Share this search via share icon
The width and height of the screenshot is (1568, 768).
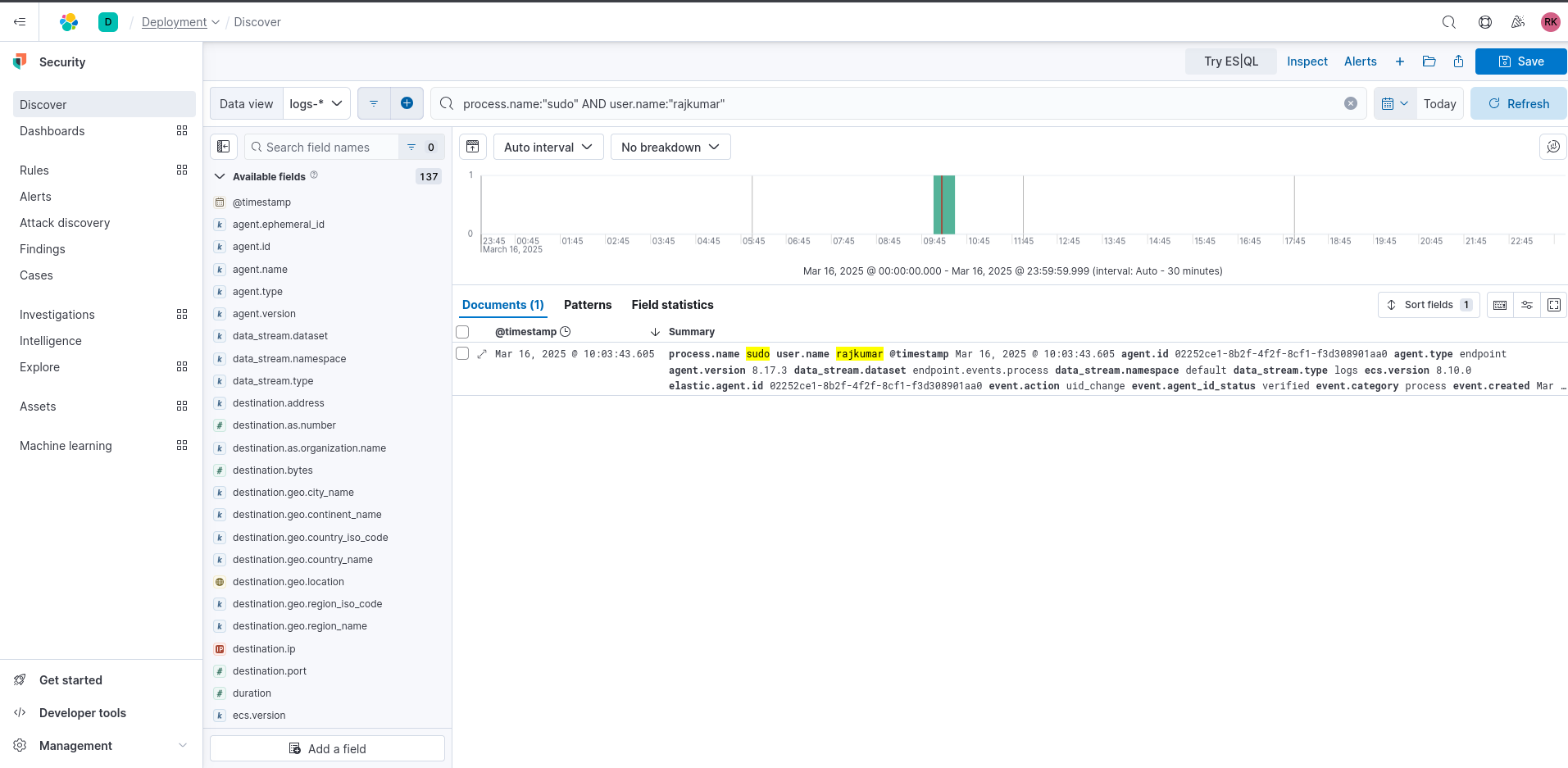tap(1459, 61)
